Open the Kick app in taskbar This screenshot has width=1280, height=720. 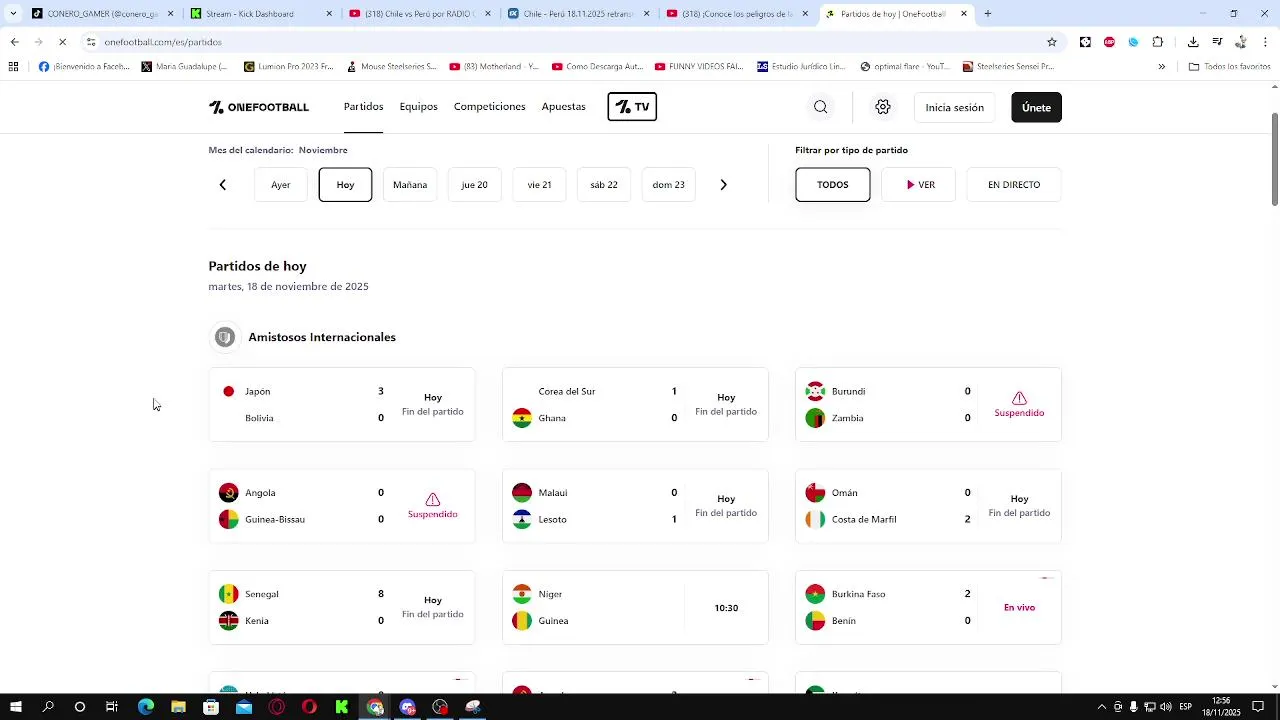click(x=342, y=707)
